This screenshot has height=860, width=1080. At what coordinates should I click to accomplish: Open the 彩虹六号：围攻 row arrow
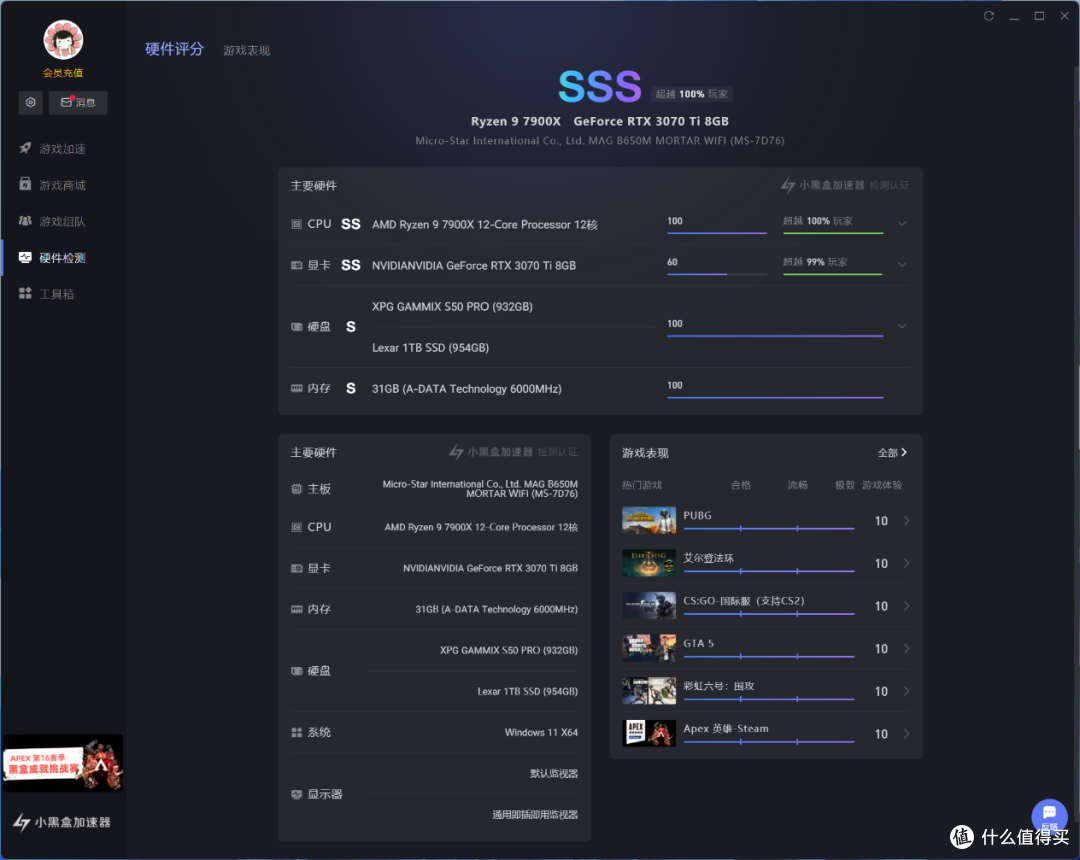(x=906, y=691)
